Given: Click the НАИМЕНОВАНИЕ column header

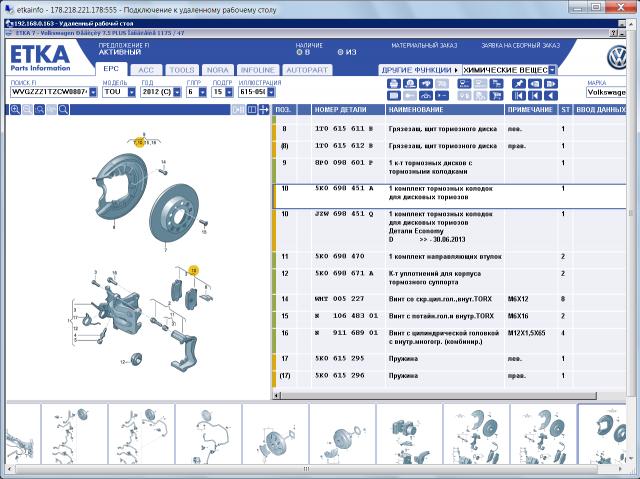Looking at the screenshot, I should pos(444,110).
